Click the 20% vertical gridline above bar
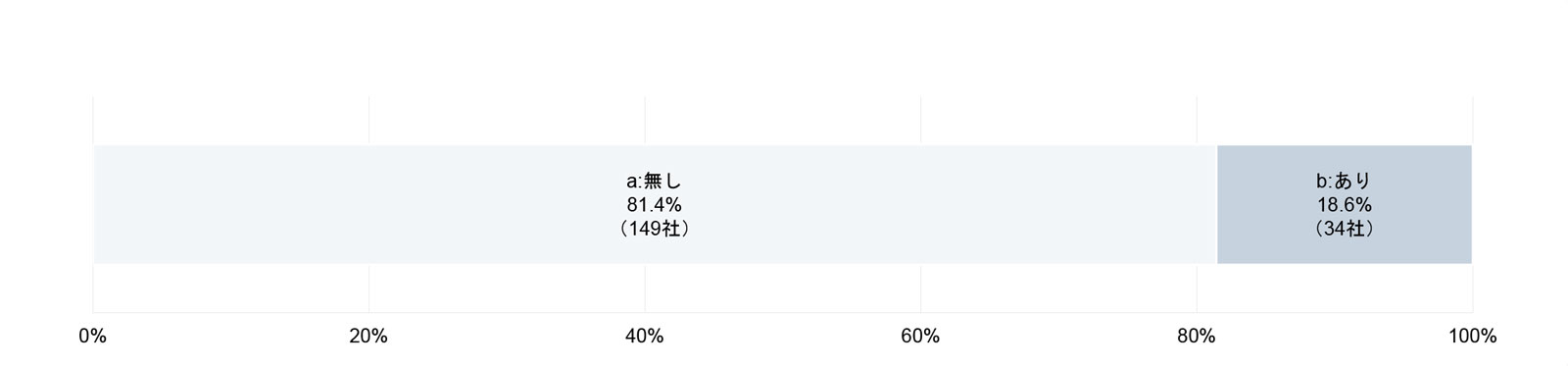Screen dimensions: 1568x366 [x=368, y=121]
